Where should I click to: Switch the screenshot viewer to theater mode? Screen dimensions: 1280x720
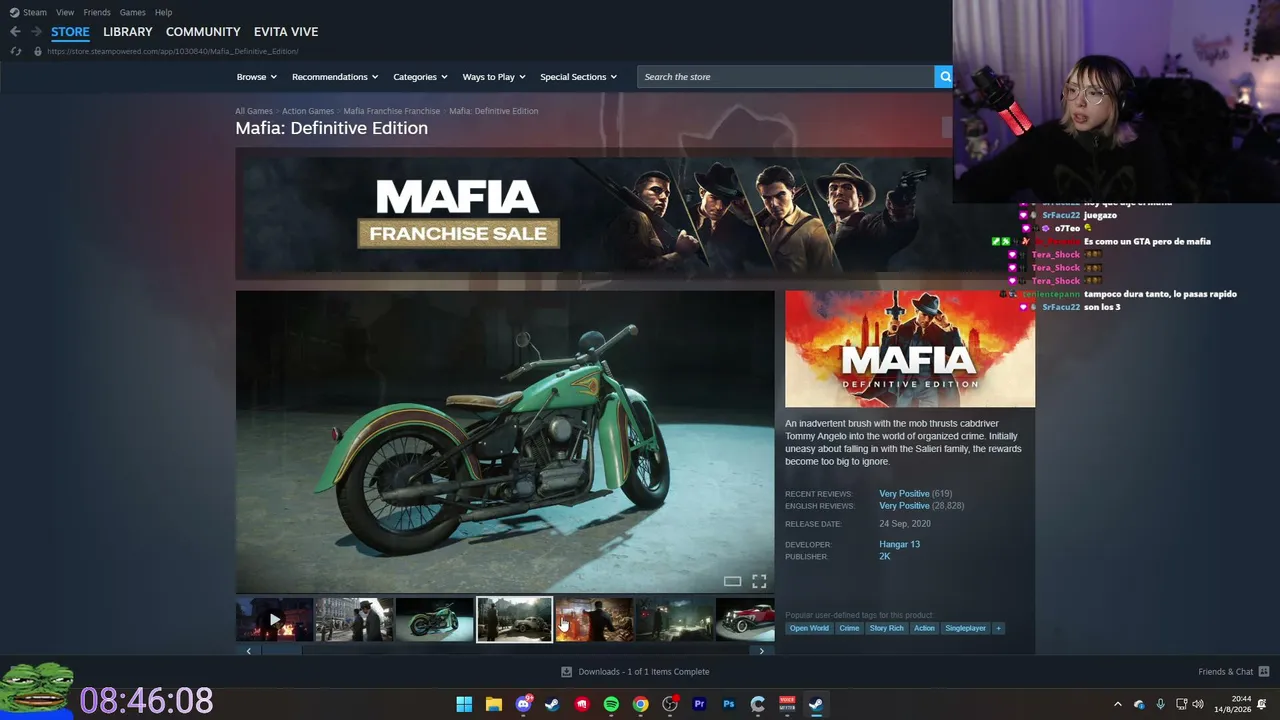click(x=732, y=581)
